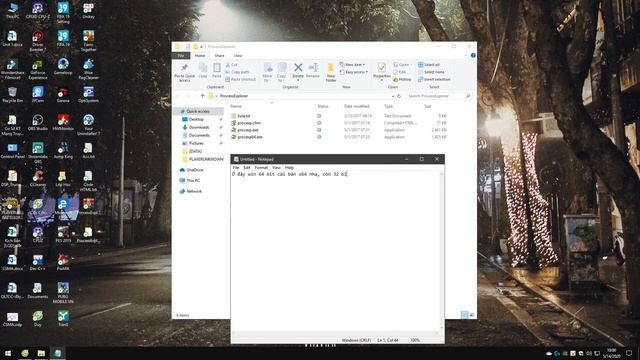Open the CCleaner desktop icon
This screenshot has width=640, height=360.
click(38, 179)
